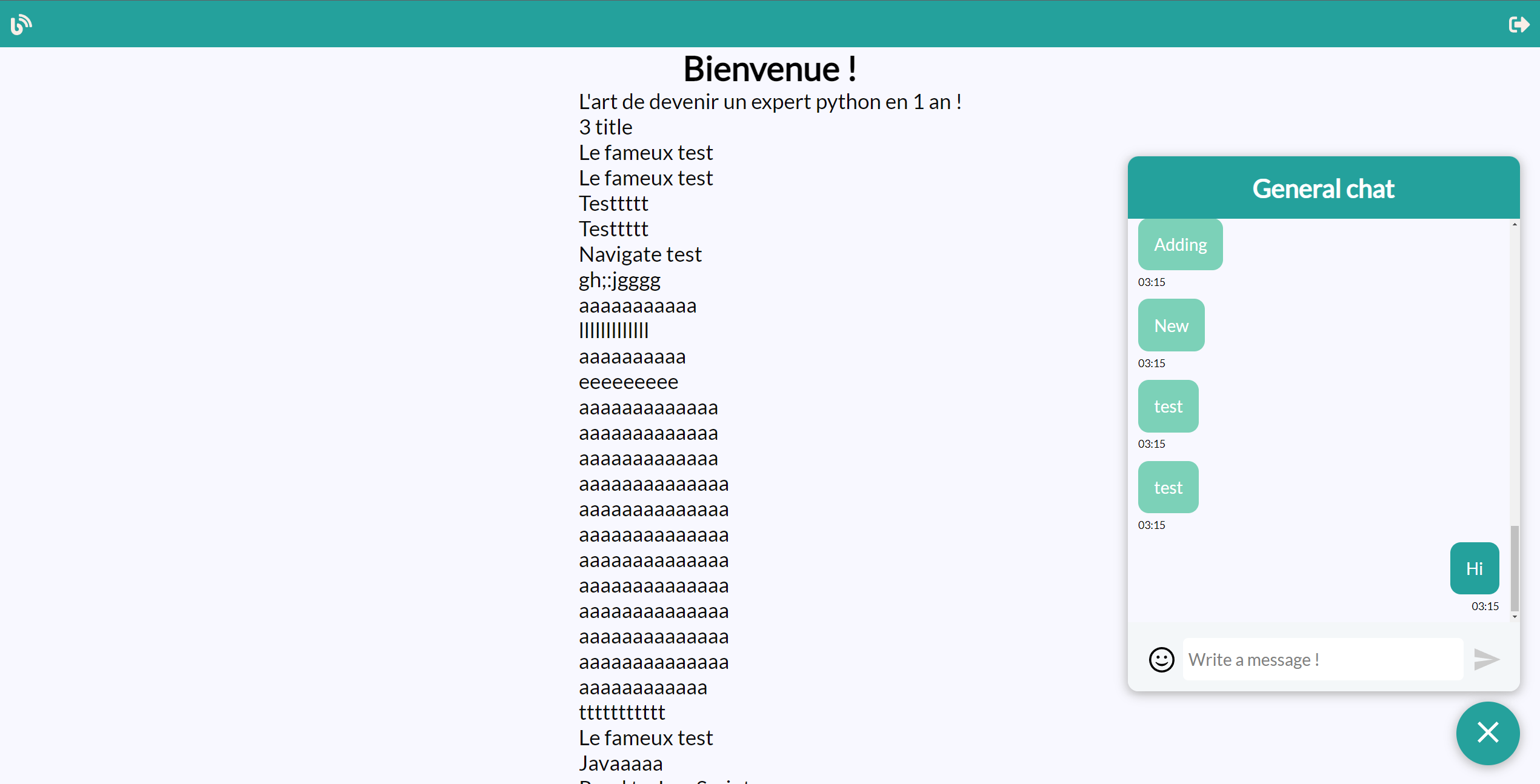Viewport: 1540px width, 784px height.
Task: Open the 'Javaaaaa' article link
Action: point(621,763)
